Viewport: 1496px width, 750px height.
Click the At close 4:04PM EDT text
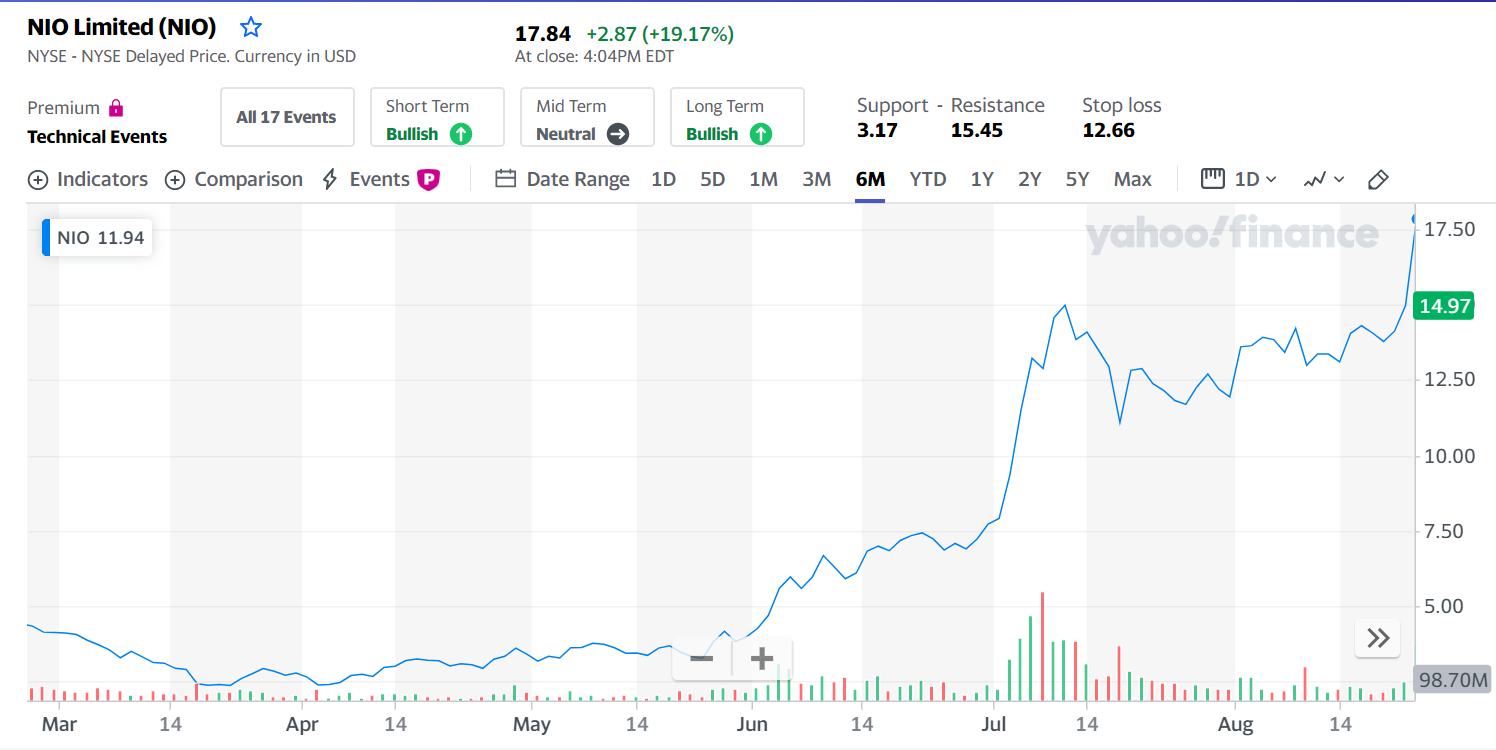[595, 57]
